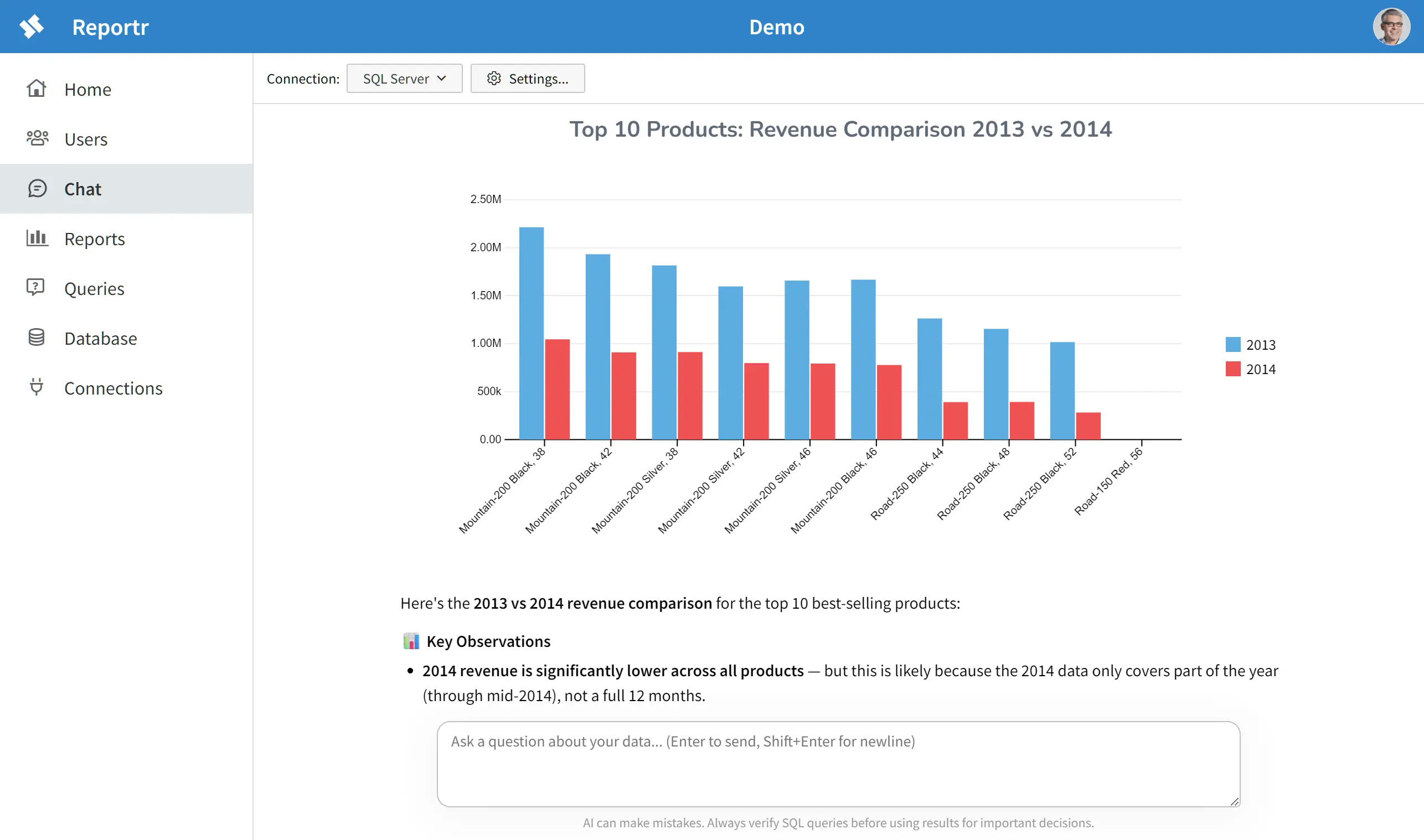Open Users in the sidebar
The width and height of the screenshot is (1424, 840).
click(126, 139)
